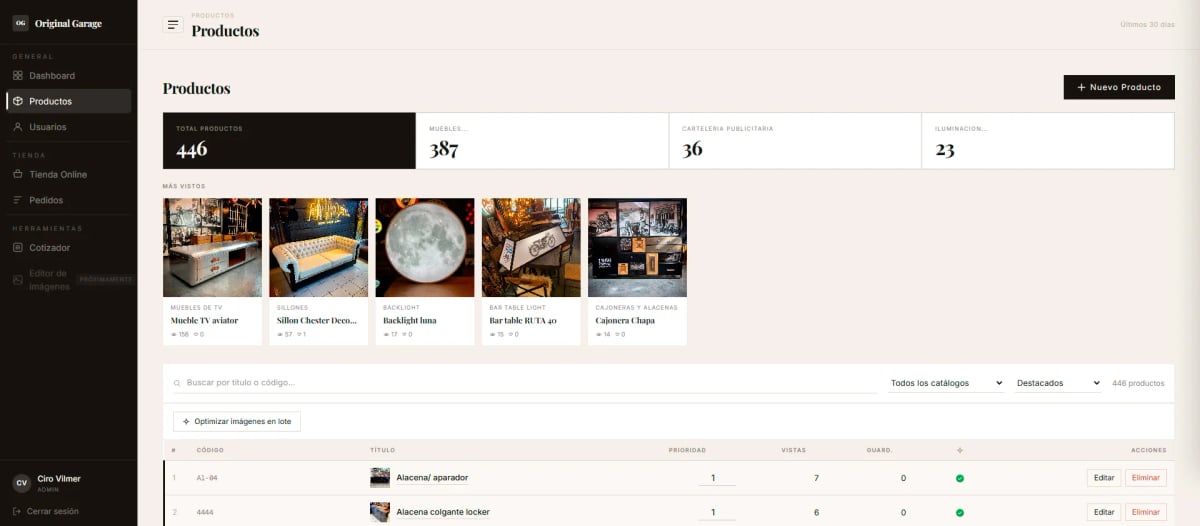Click Editar for Alacena/ aparador
1200x526 pixels.
tap(1104, 478)
